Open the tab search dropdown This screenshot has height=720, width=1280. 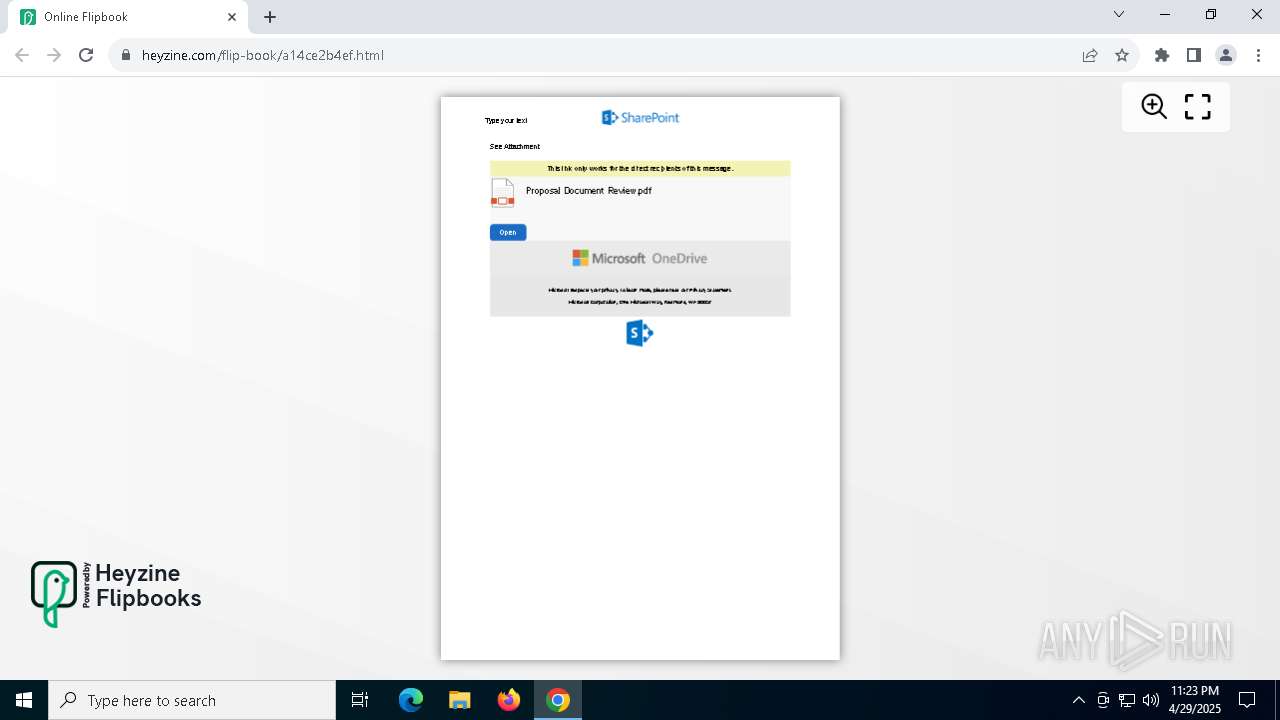[1119, 14]
